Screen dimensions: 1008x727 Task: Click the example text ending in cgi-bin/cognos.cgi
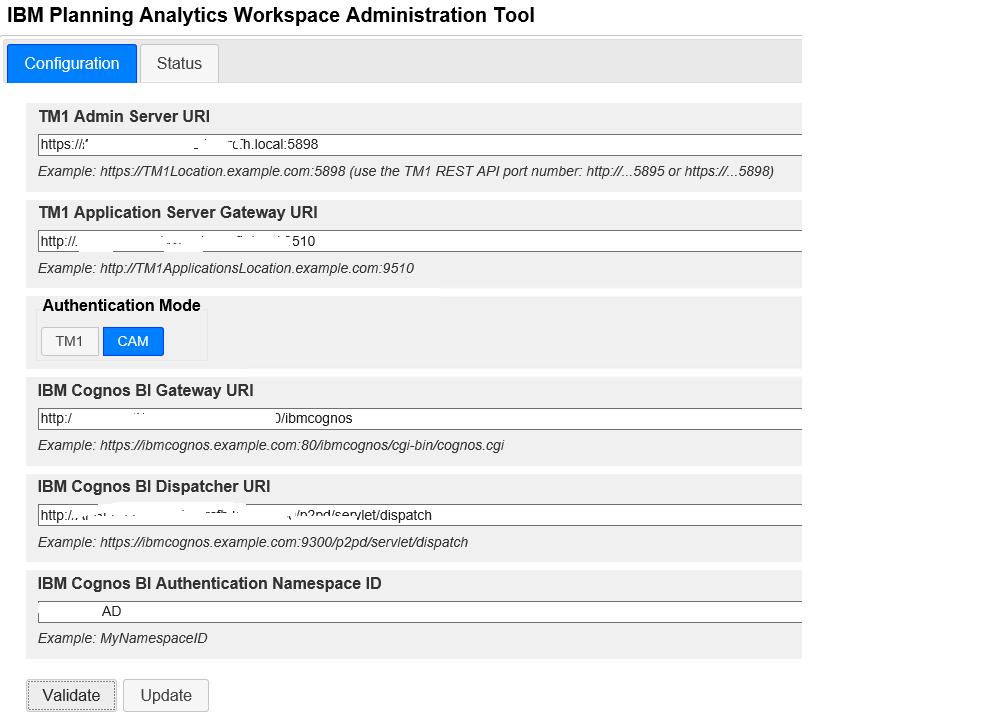(x=271, y=445)
